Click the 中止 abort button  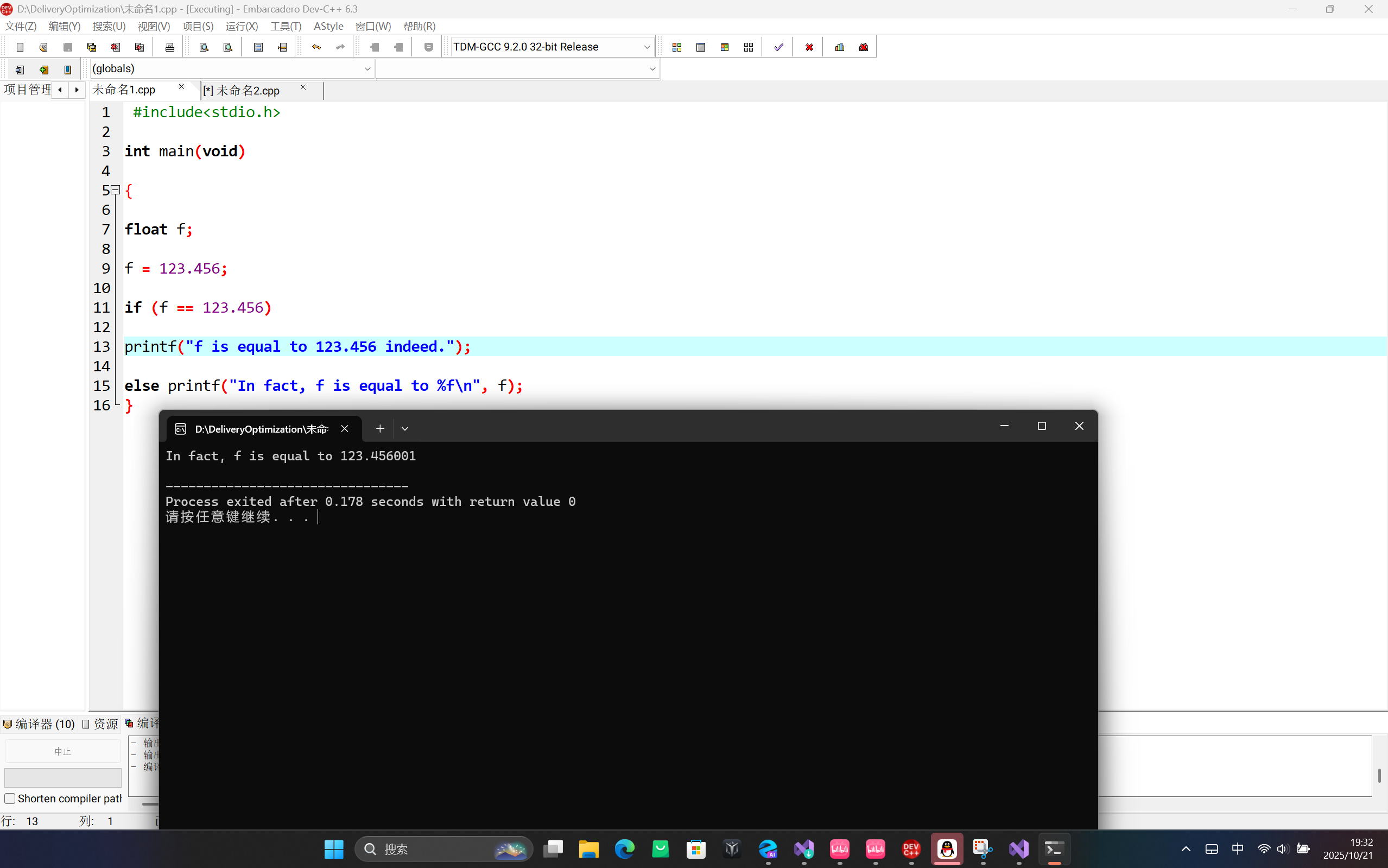(62, 751)
